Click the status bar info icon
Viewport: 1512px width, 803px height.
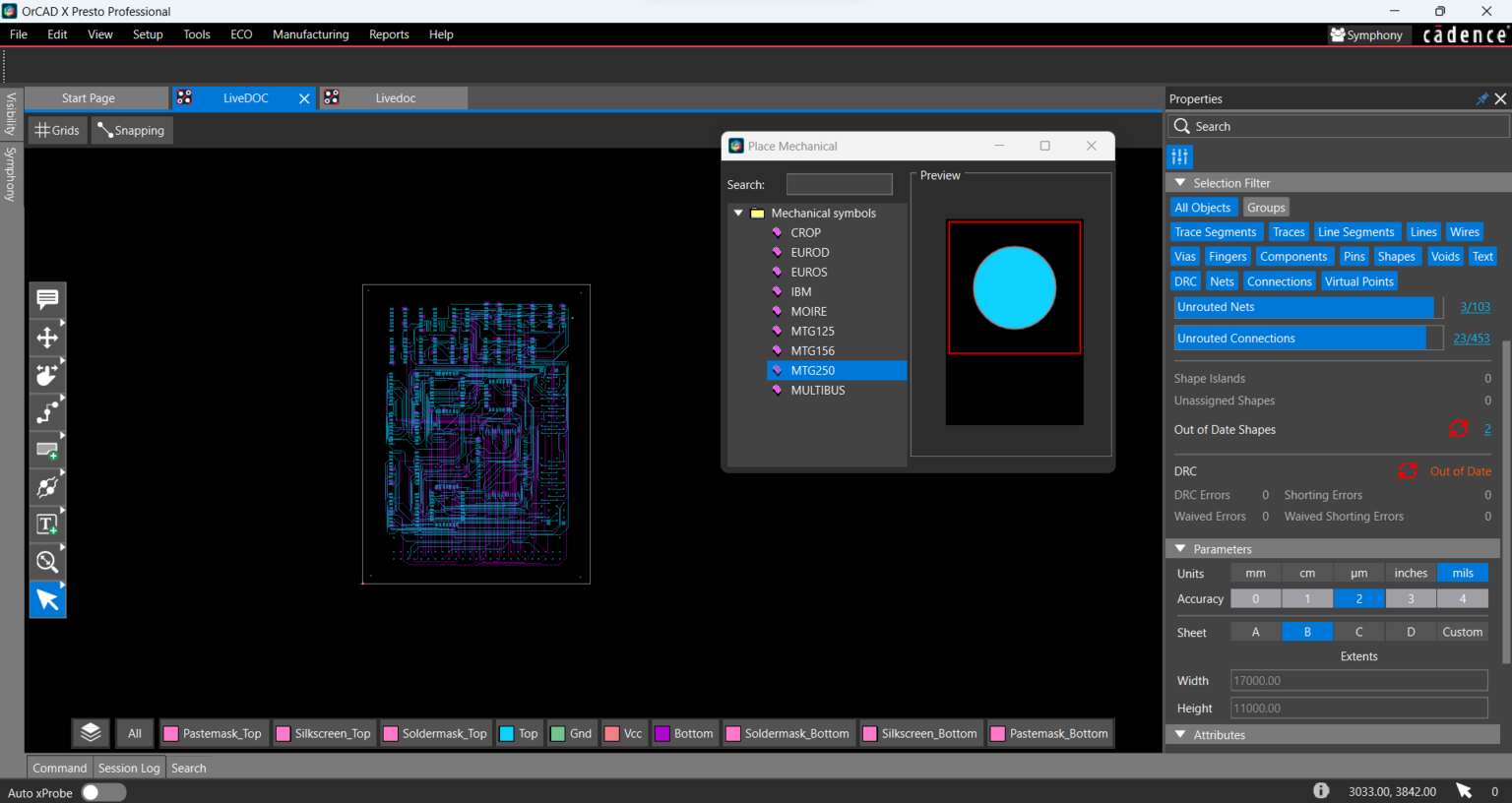[x=1321, y=791]
